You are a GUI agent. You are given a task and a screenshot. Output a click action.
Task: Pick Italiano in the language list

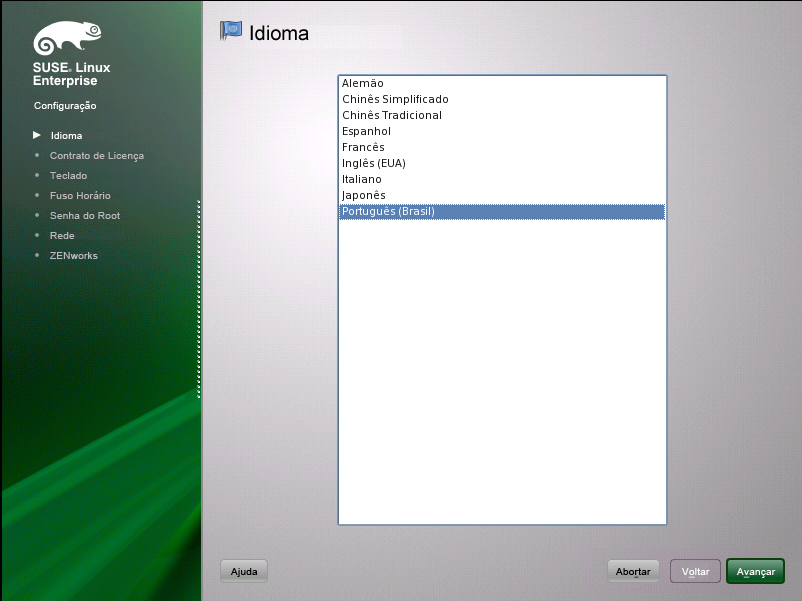point(502,179)
